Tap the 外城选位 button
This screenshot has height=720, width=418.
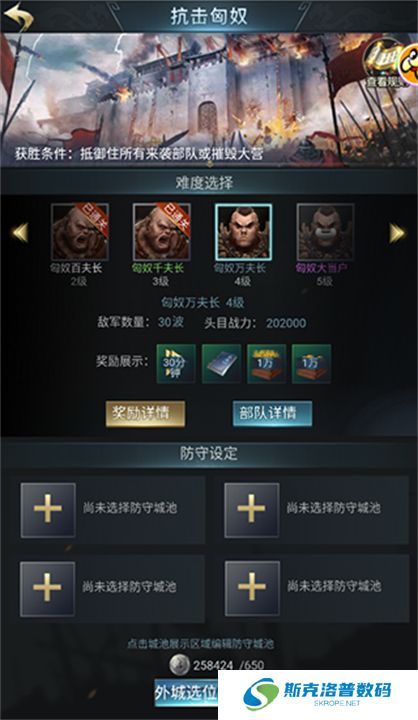[186, 693]
